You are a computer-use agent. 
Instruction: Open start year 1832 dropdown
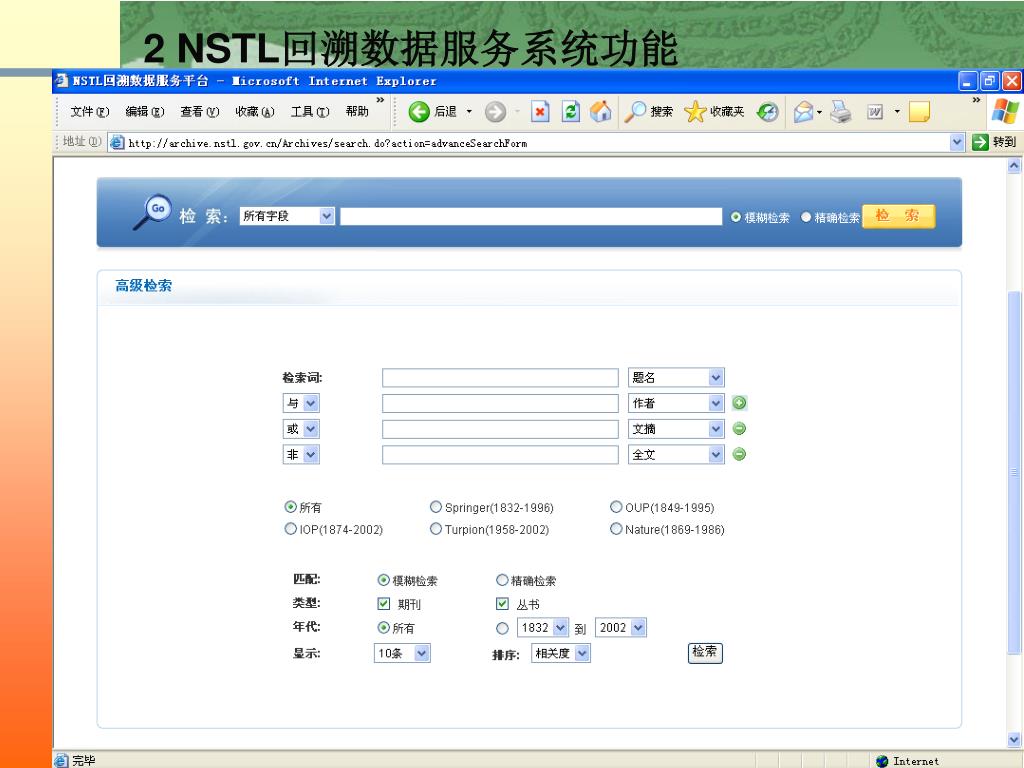(543, 628)
